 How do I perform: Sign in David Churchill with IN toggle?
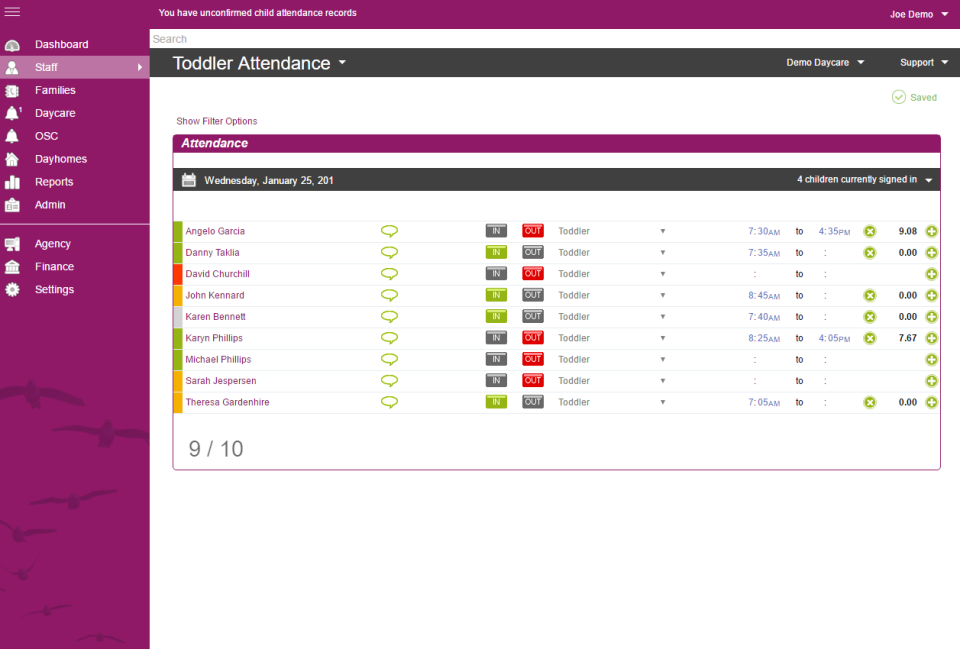[496, 274]
